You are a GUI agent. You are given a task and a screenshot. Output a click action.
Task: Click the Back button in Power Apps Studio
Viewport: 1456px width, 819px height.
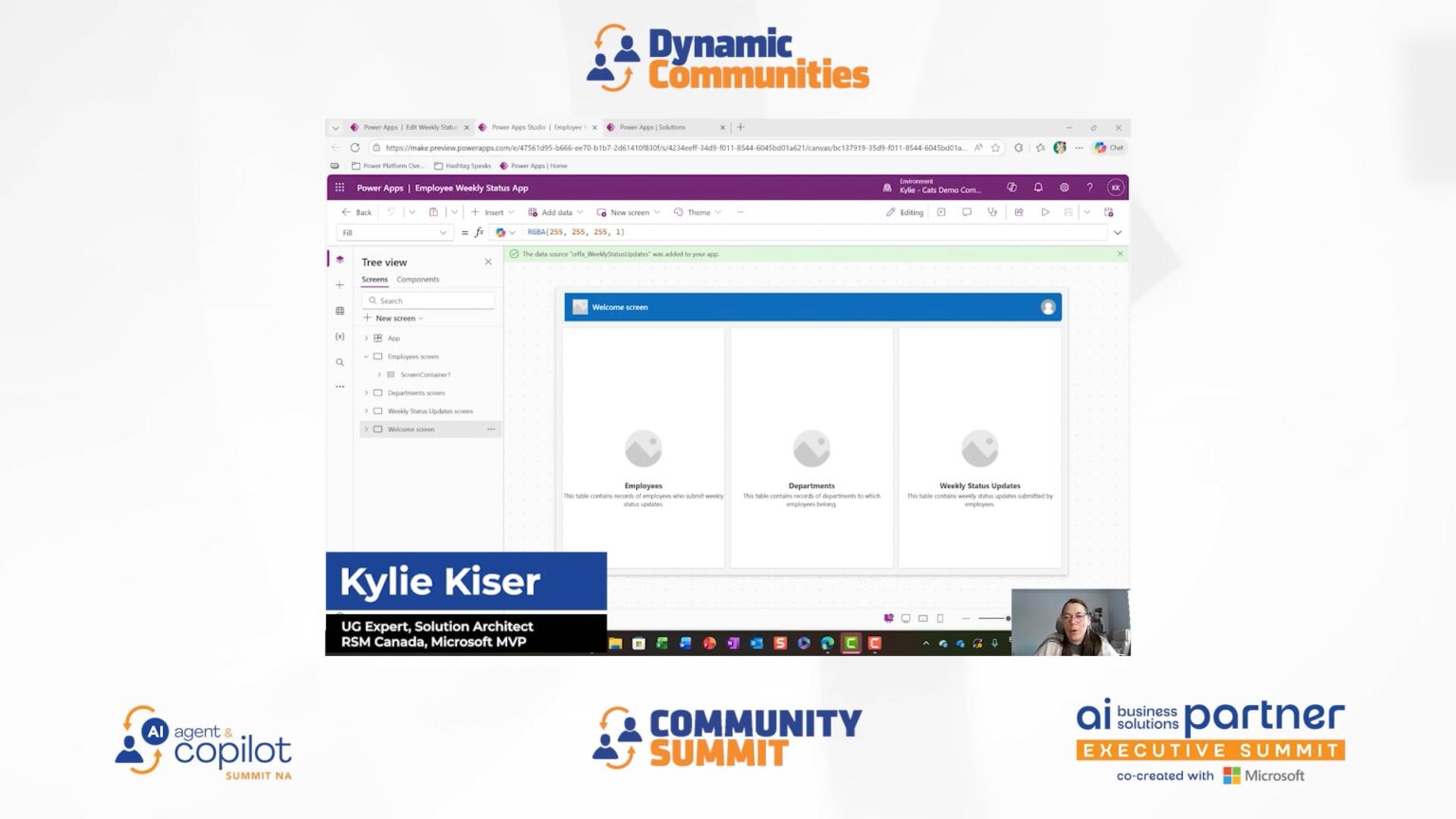pos(355,212)
